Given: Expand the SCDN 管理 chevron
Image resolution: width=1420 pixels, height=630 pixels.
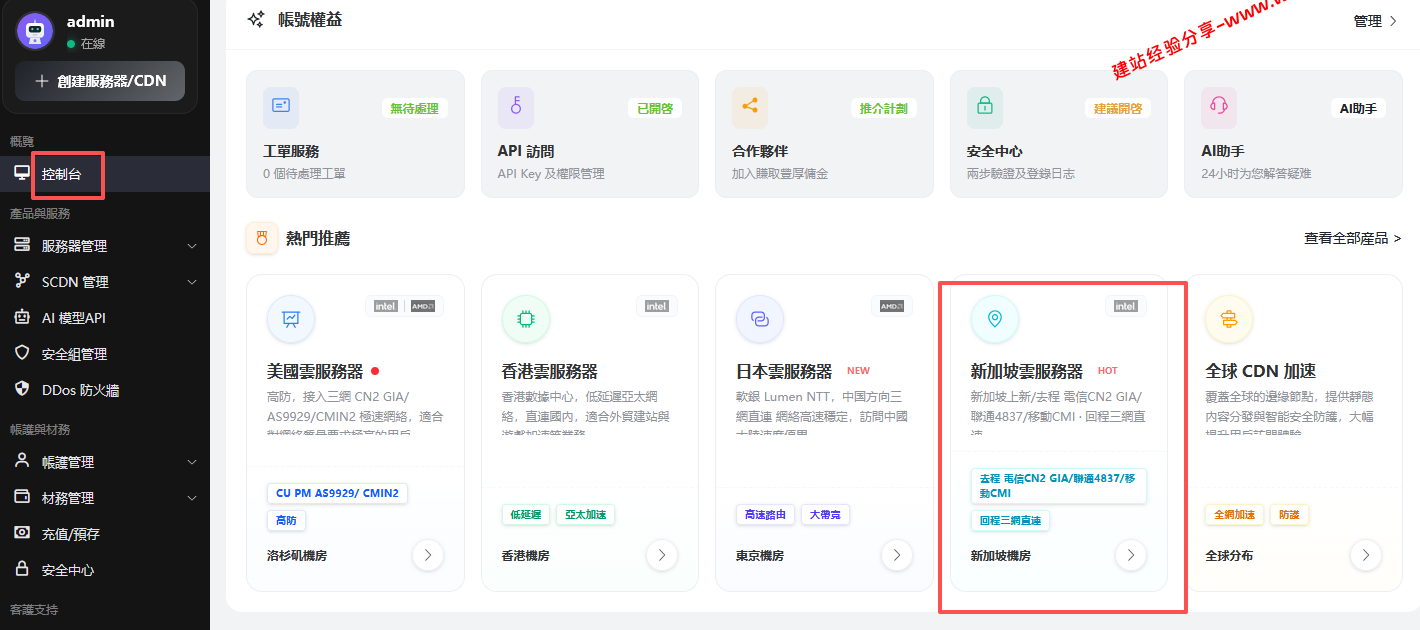Looking at the screenshot, I should [x=192, y=282].
